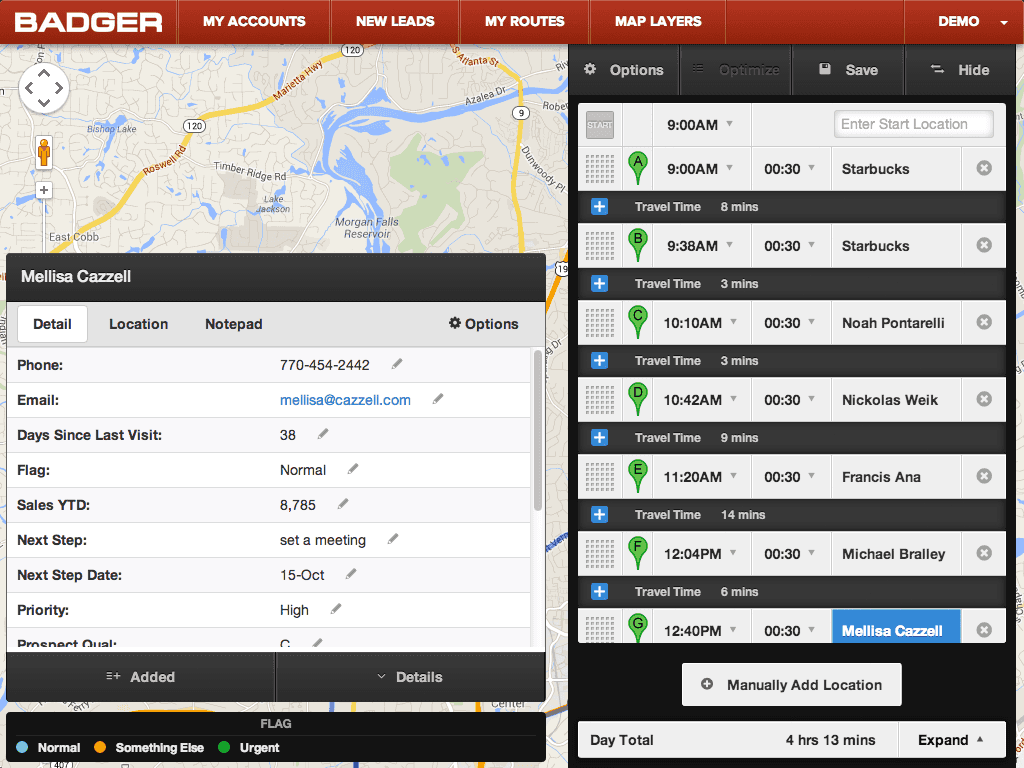Click the Added button

point(140,677)
